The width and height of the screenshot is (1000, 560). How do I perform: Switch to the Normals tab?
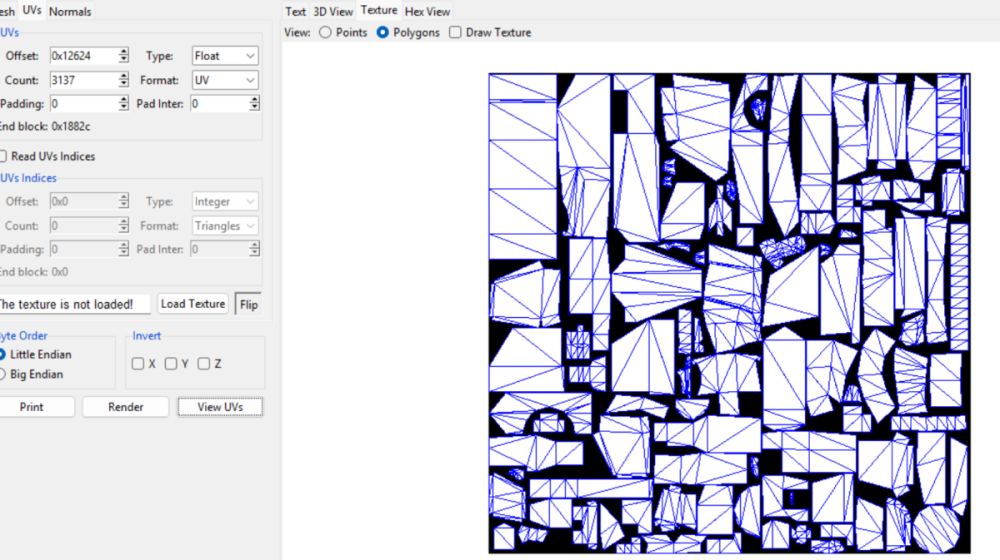pos(70,11)
